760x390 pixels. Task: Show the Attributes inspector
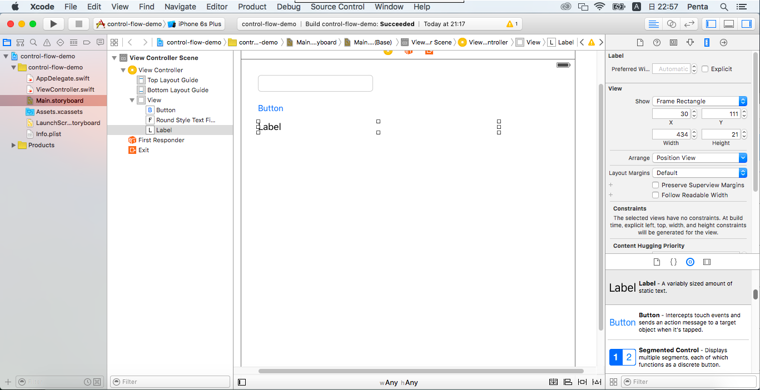tap(690, 43)
